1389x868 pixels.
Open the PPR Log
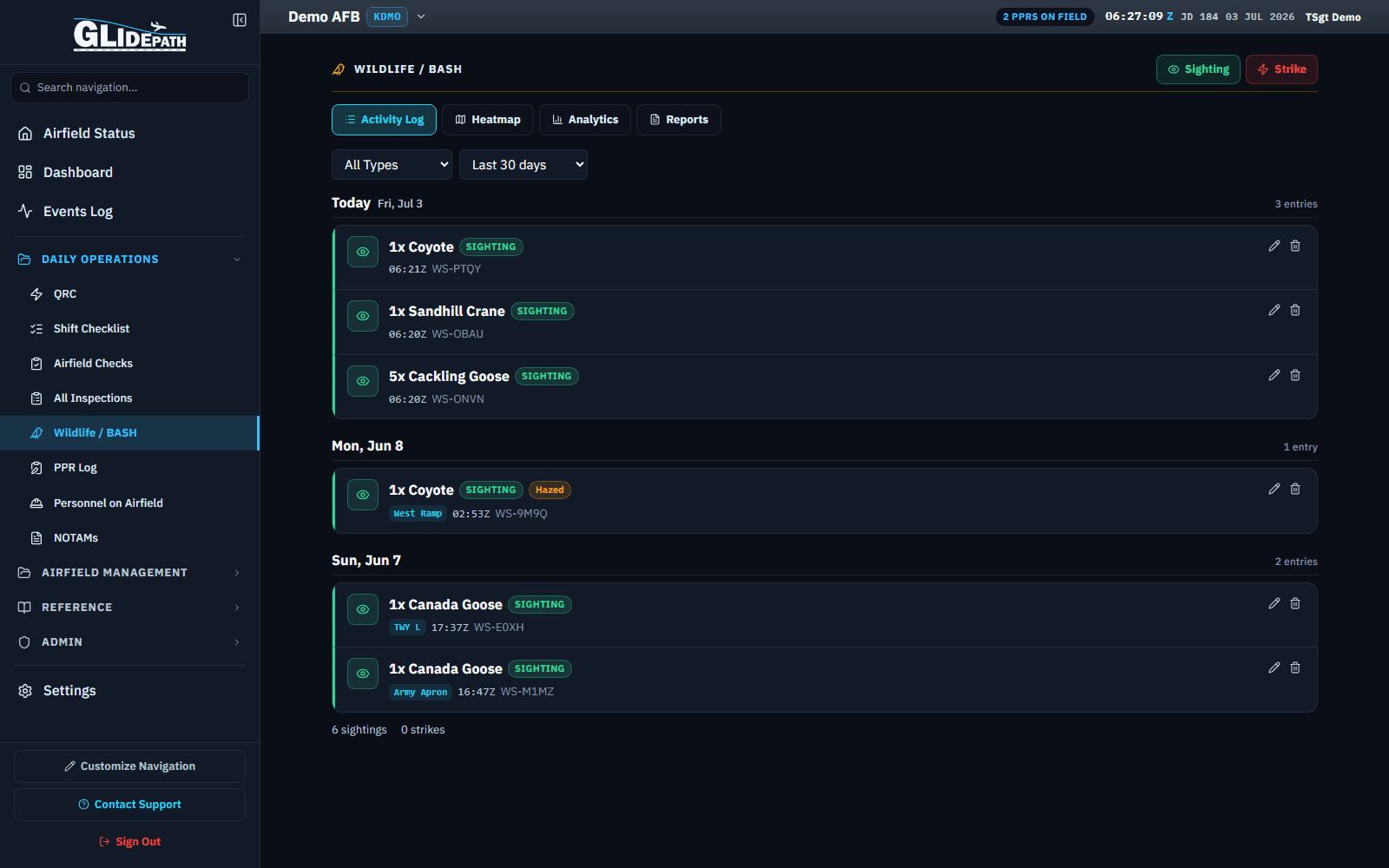(129, 467)
